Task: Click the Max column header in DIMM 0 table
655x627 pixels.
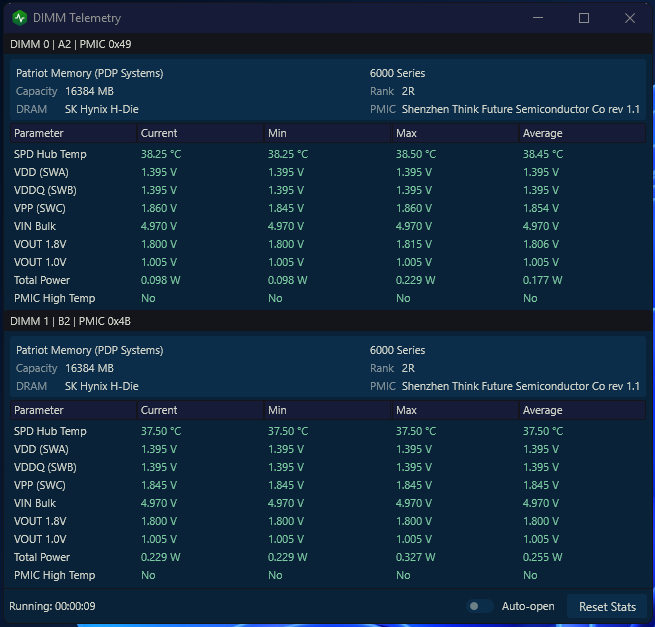Action: click(455, 133)
